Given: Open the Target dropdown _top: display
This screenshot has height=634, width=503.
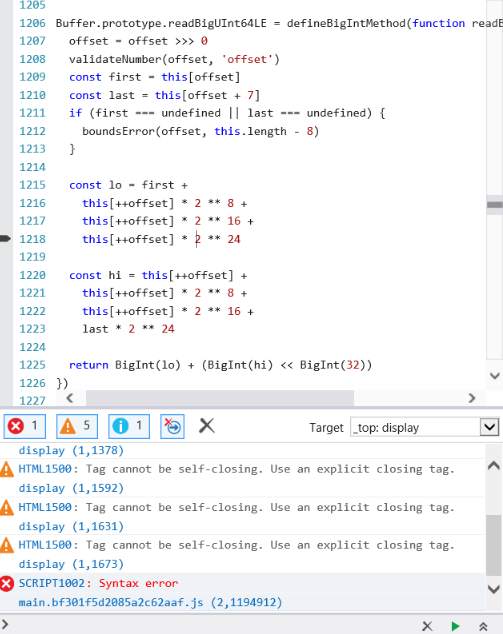Looking at the screenshot, I should 425,427.
